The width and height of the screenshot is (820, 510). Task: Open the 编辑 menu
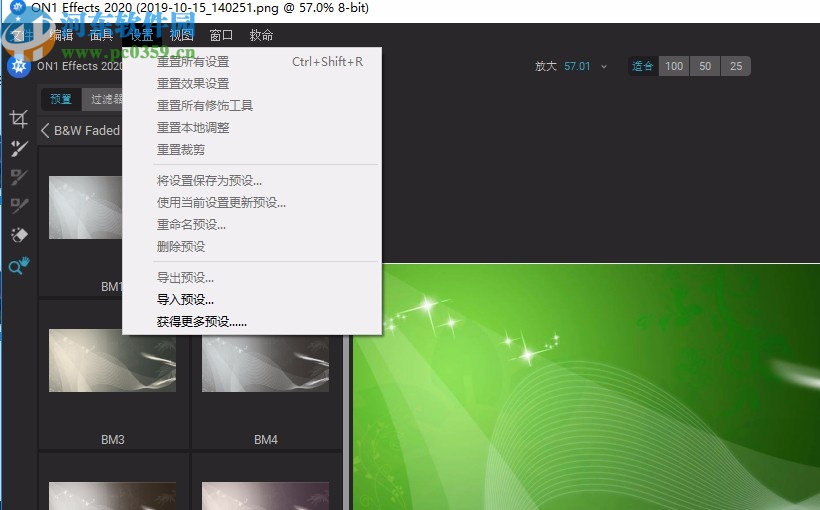(x=61, y=35)
